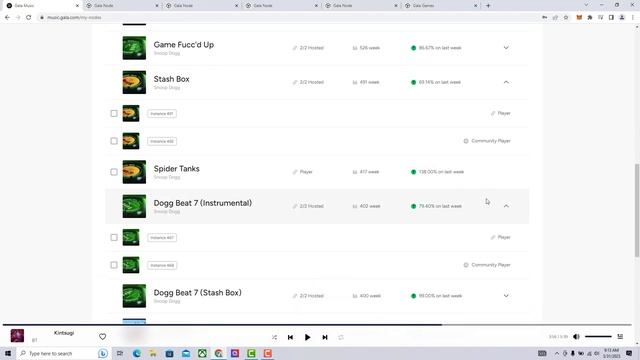Open Google Chrome from the taskbar
Image resolution: width=640 pixels, height=360 pixels.
219,353
